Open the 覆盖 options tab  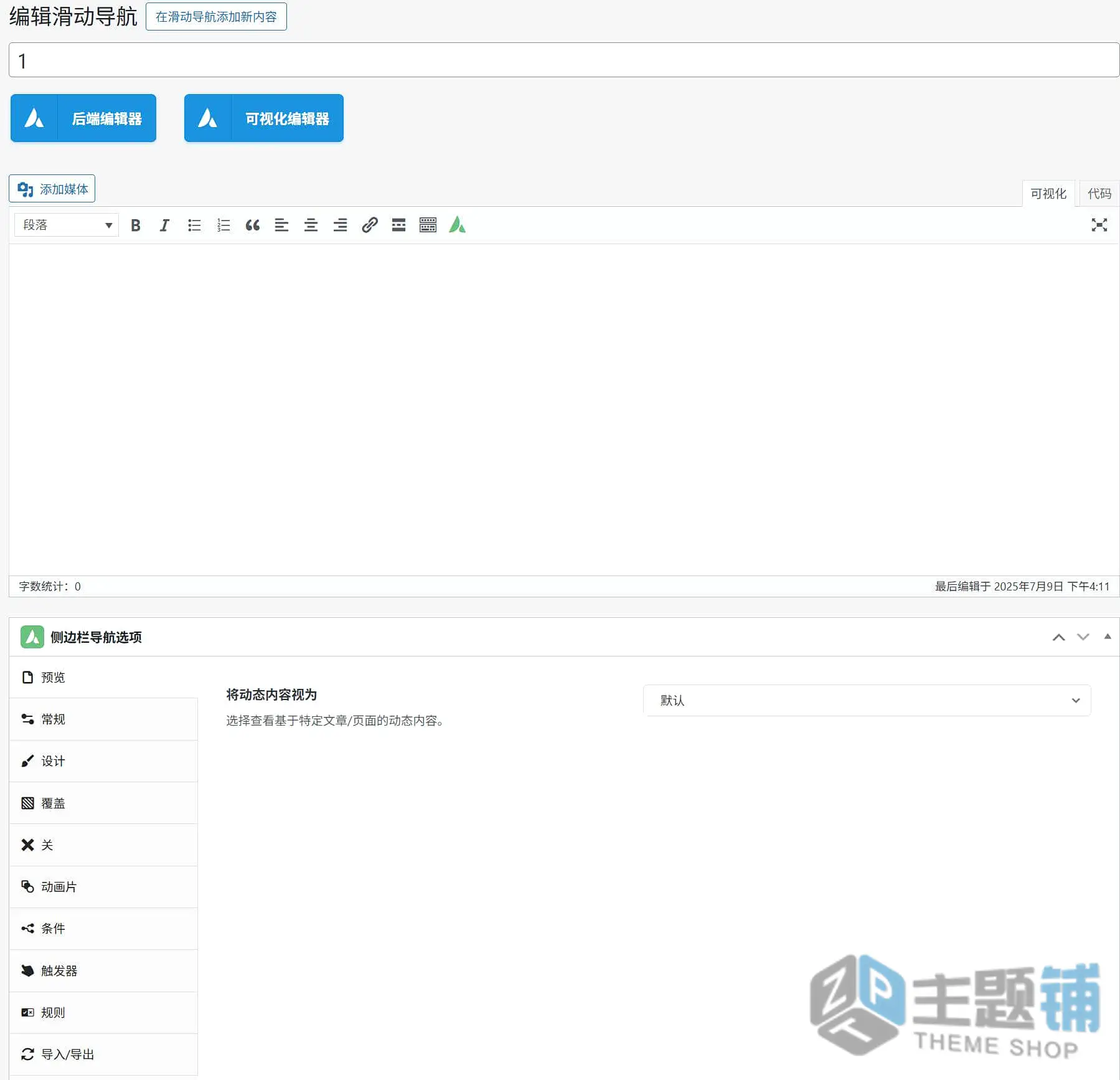[x=103, y=803]
